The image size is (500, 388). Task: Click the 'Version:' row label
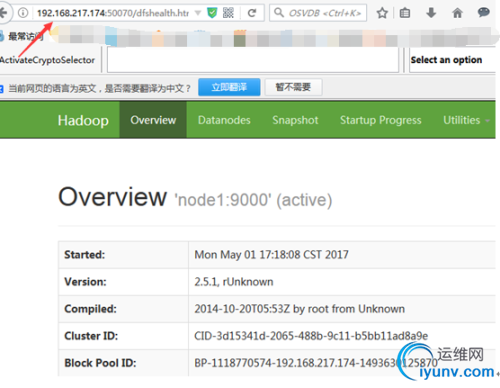pos(85,282)
